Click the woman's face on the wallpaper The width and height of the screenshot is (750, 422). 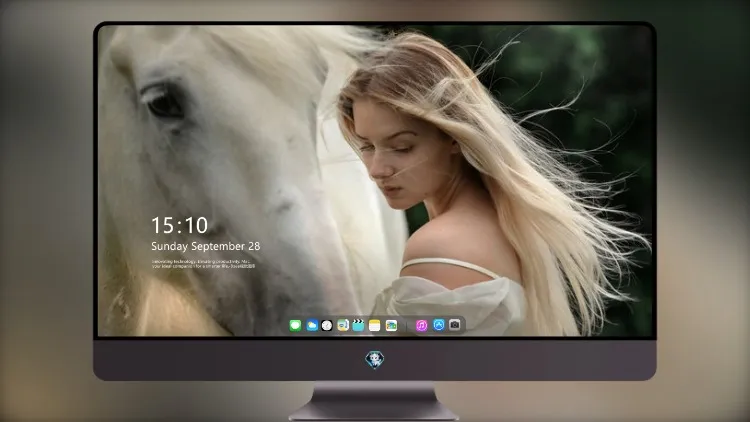389,155
